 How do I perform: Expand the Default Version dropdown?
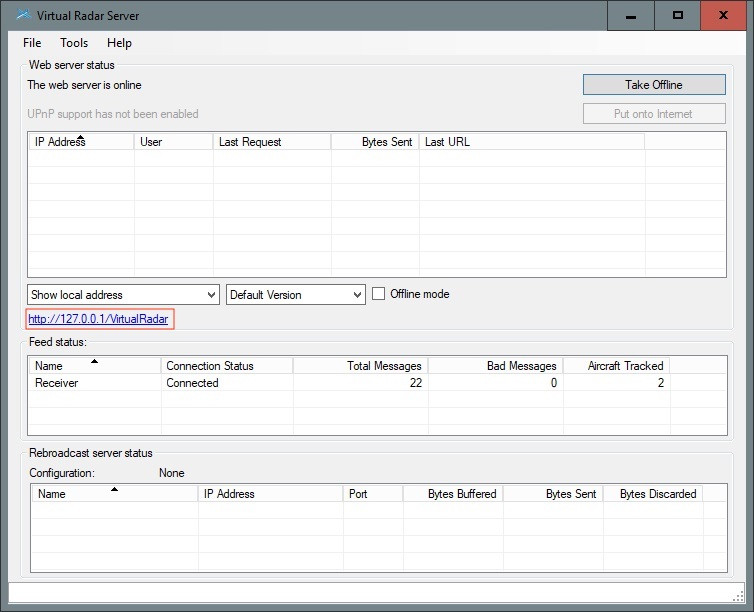pyautogui.click(x=296, y=295)
